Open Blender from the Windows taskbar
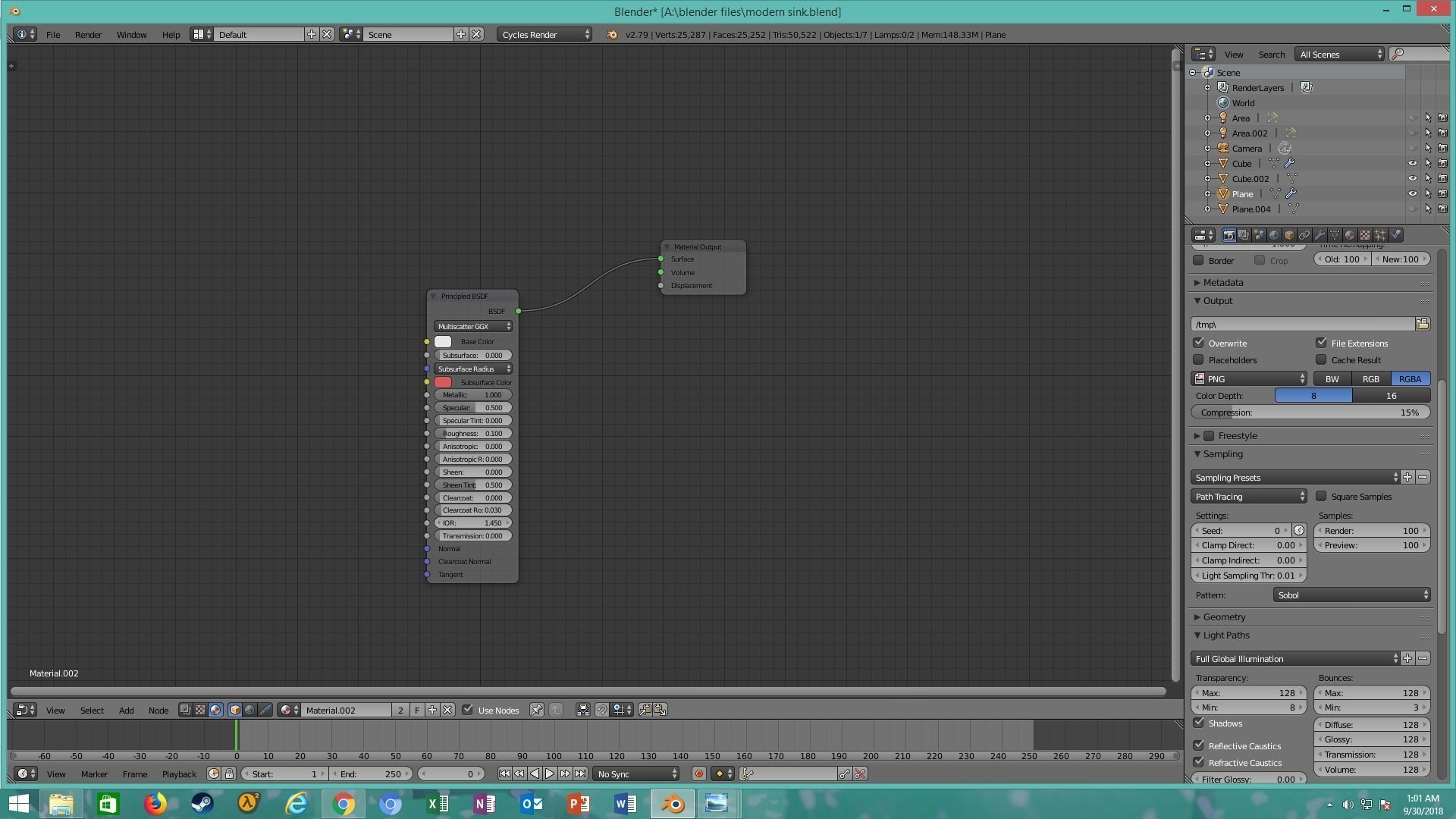The image size is (1456, 819). click(x=672, y=803)
